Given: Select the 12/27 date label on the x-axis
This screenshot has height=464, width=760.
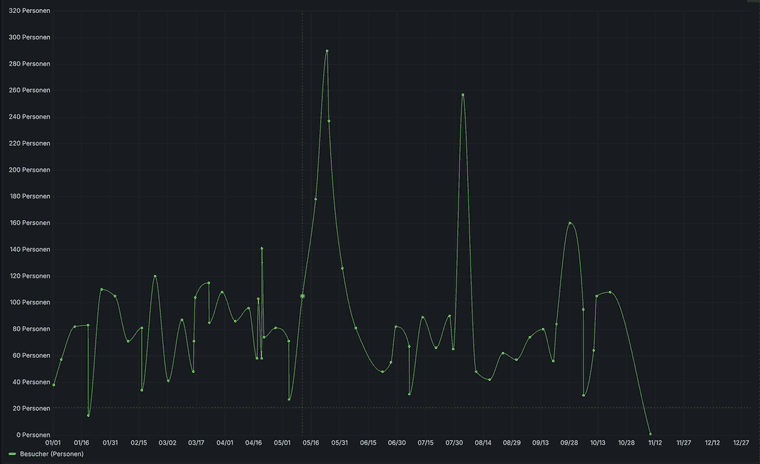Looking at the screenshot, I should coord(741,442).
